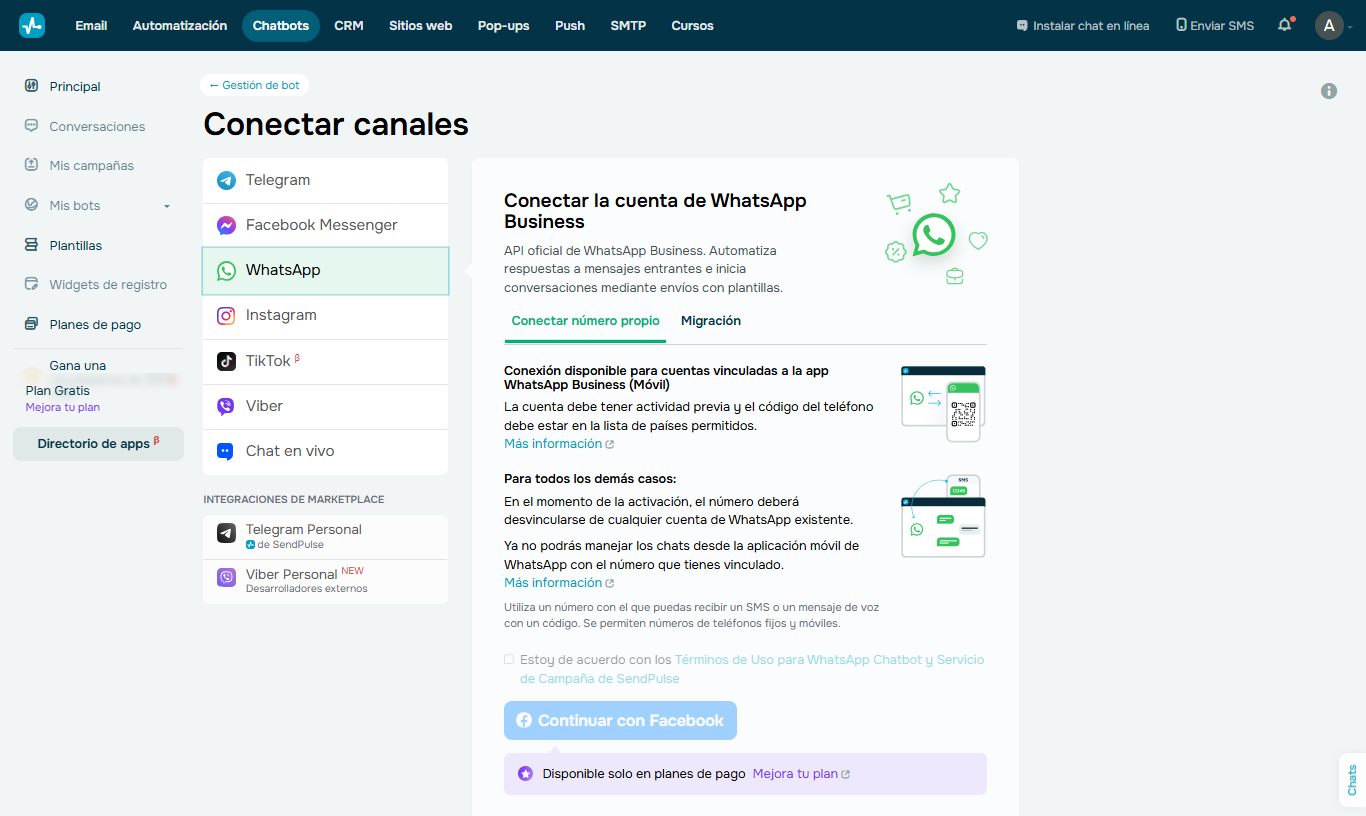Click Continuar con Facebook
Viewport: 1366px width, 816px height.
620,720
